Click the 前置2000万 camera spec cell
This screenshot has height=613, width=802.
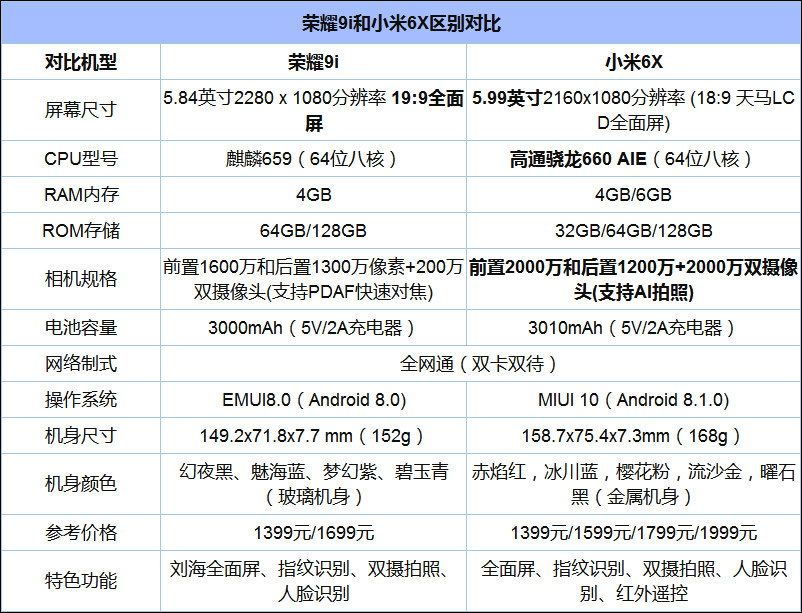click(x=633, y=279)
